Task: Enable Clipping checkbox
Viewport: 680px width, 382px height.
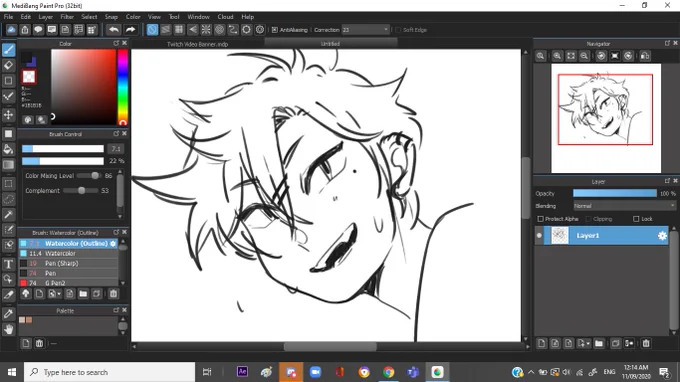Action: (588, 219)
